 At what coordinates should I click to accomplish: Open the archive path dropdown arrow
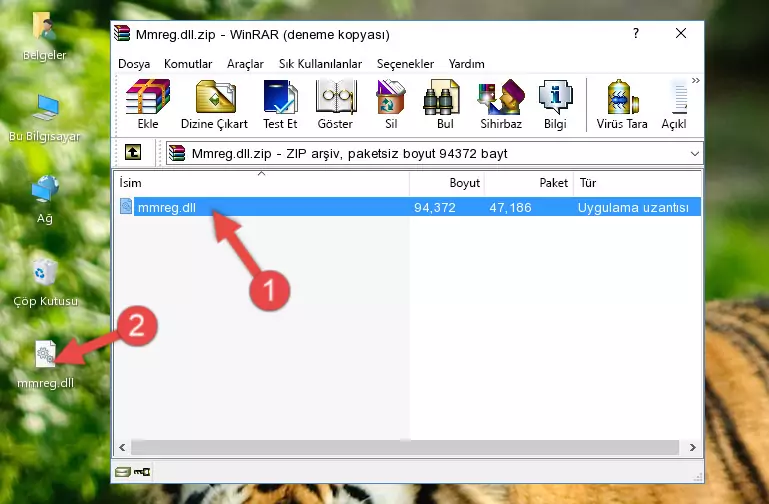tap(694, 153)
